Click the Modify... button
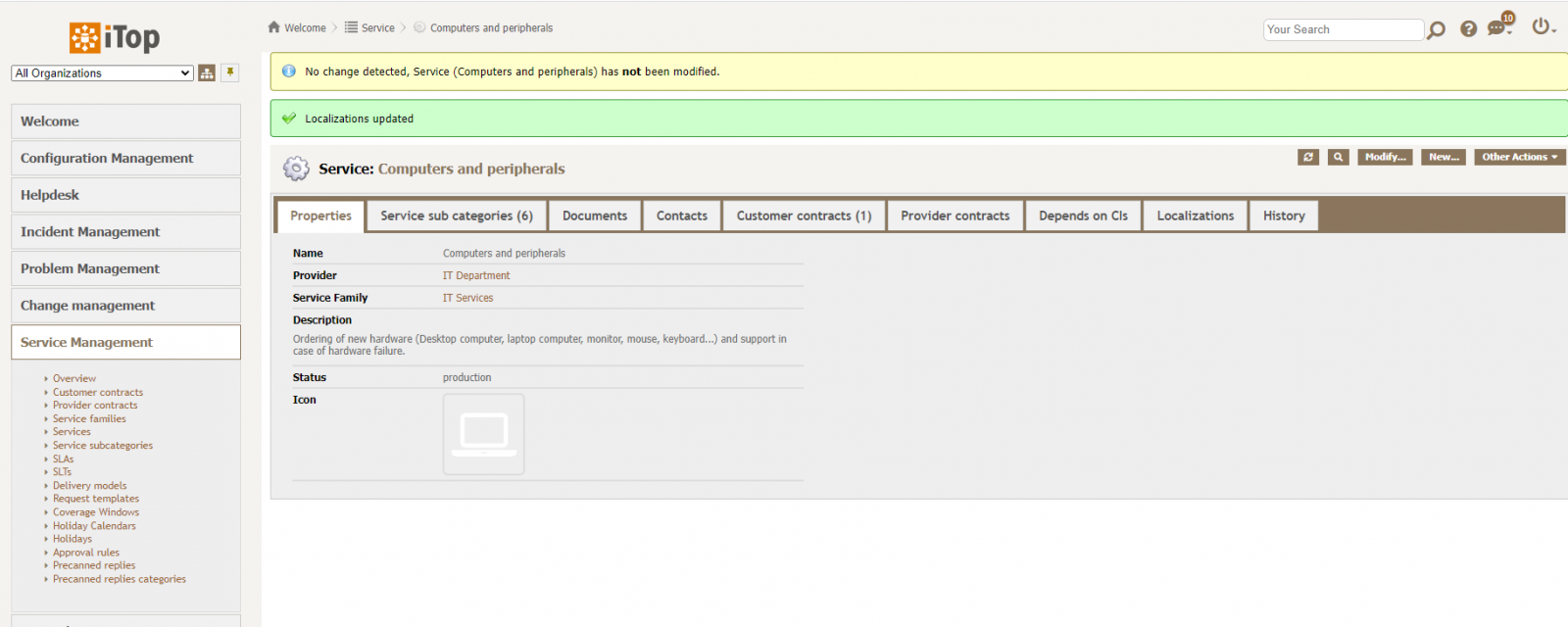Image resolution: width=1568 pixels, height=627 pixels. tap(1385, 157)
